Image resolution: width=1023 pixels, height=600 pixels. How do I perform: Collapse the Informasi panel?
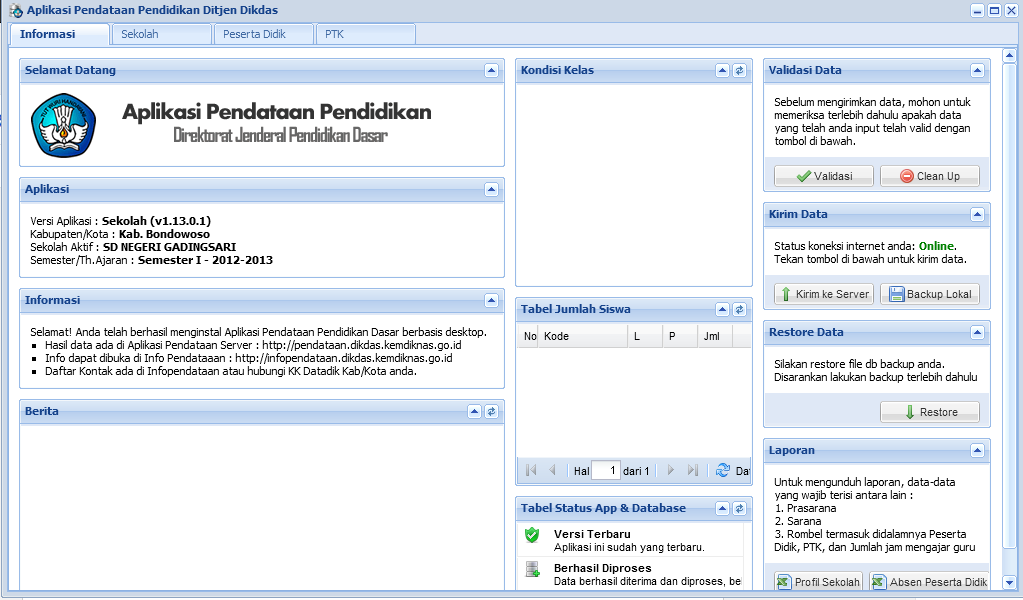tap(491, 301)
